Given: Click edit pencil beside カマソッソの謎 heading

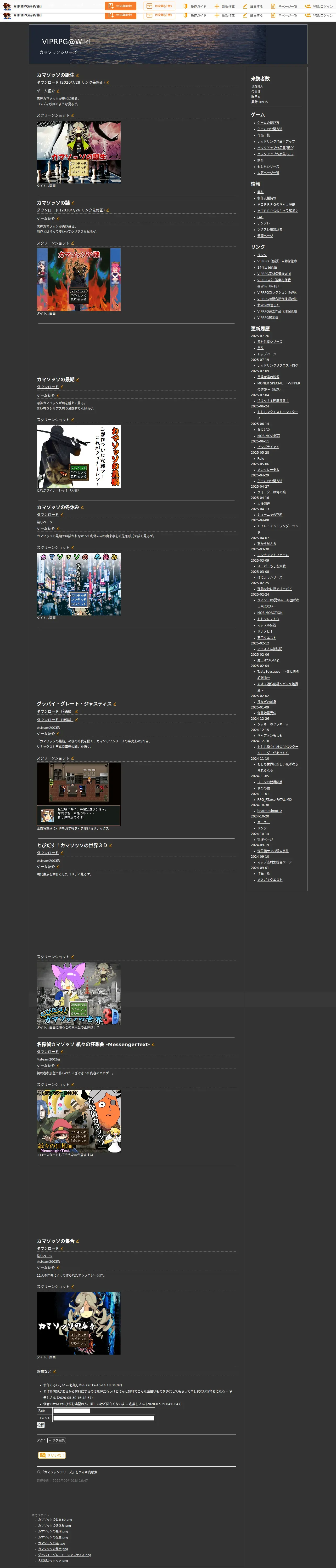Looking at the screenshot, I should tap(73, 203).
